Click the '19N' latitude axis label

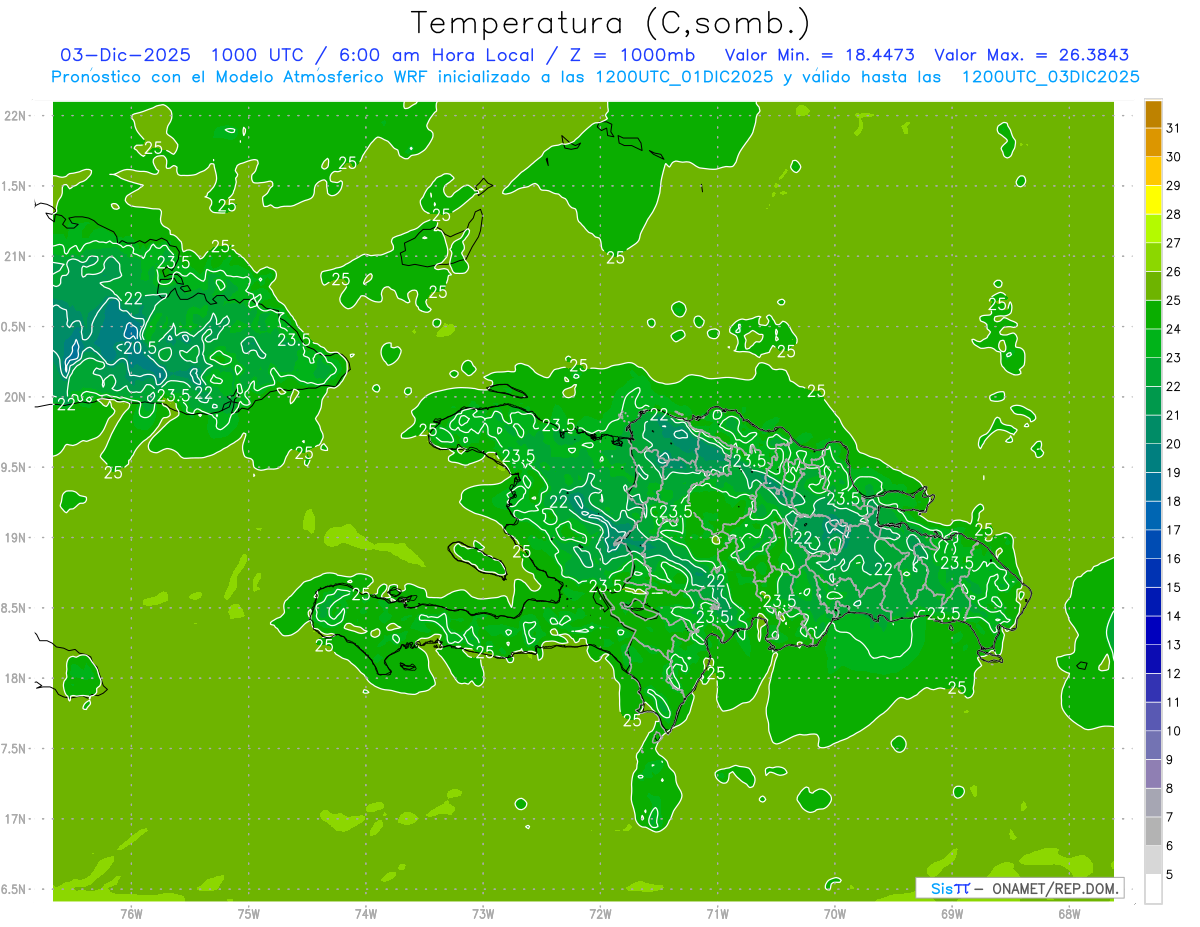coord(15,538)
